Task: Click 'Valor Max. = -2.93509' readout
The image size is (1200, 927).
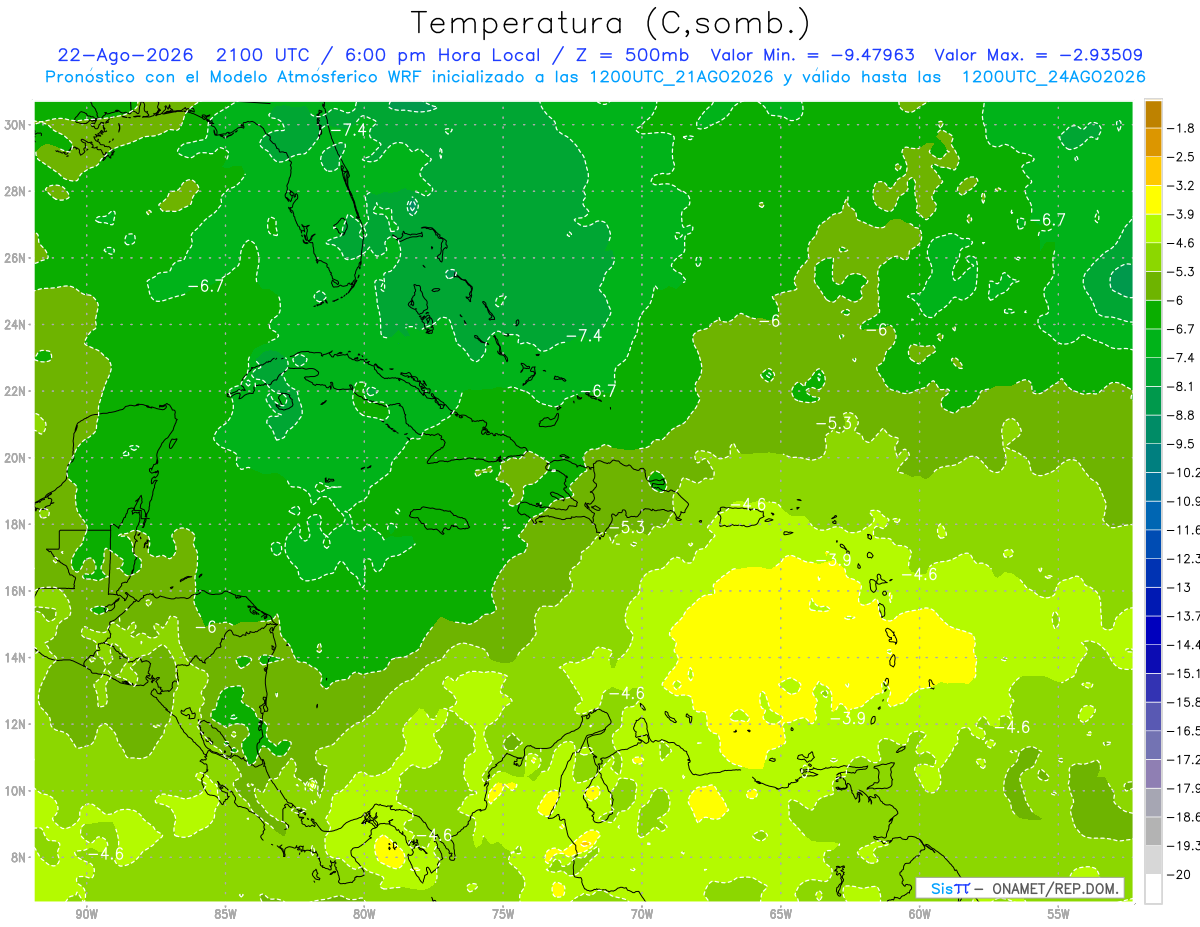Action: (x=1038, y=55)
